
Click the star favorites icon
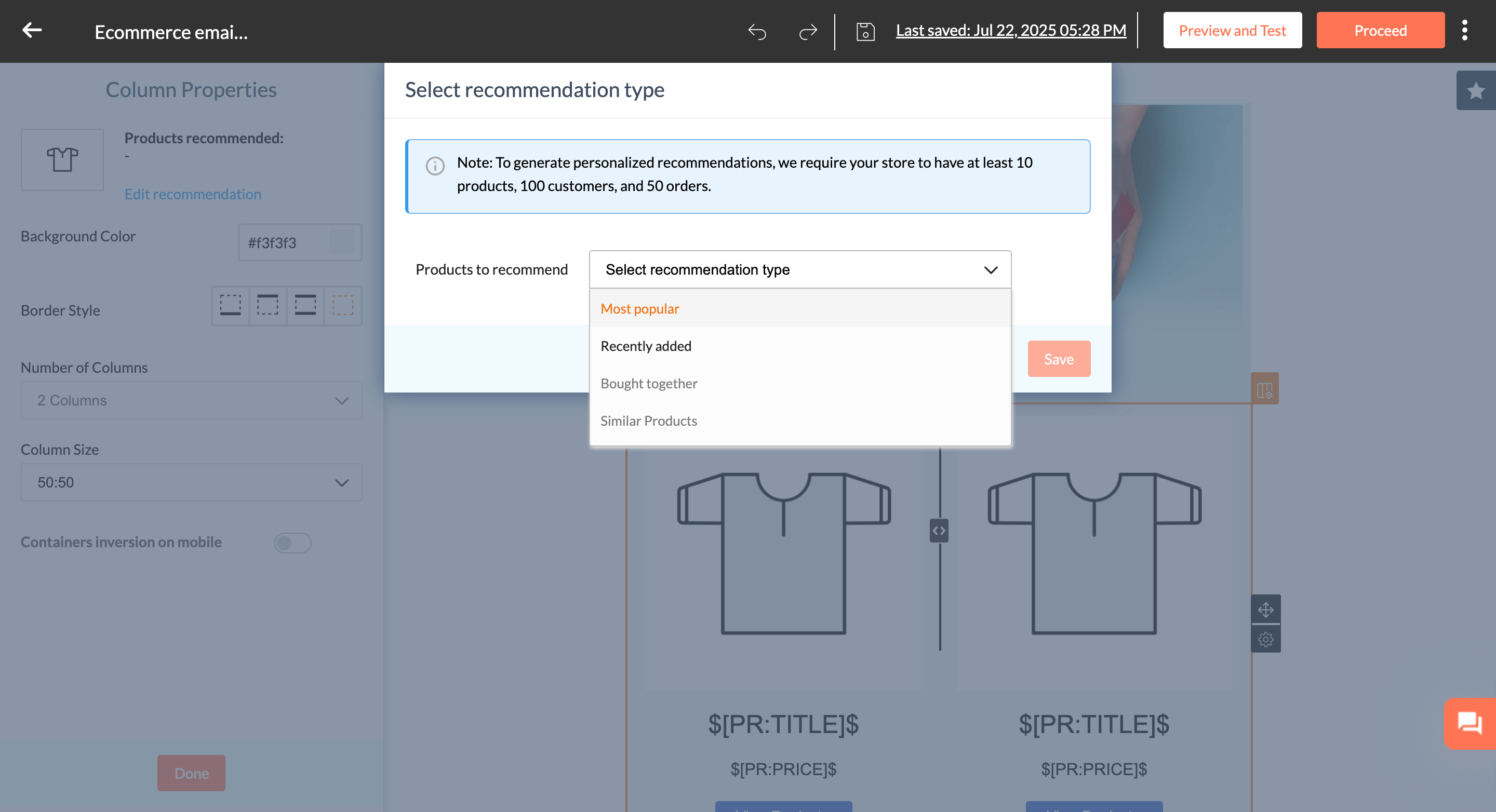point(1475,91)
